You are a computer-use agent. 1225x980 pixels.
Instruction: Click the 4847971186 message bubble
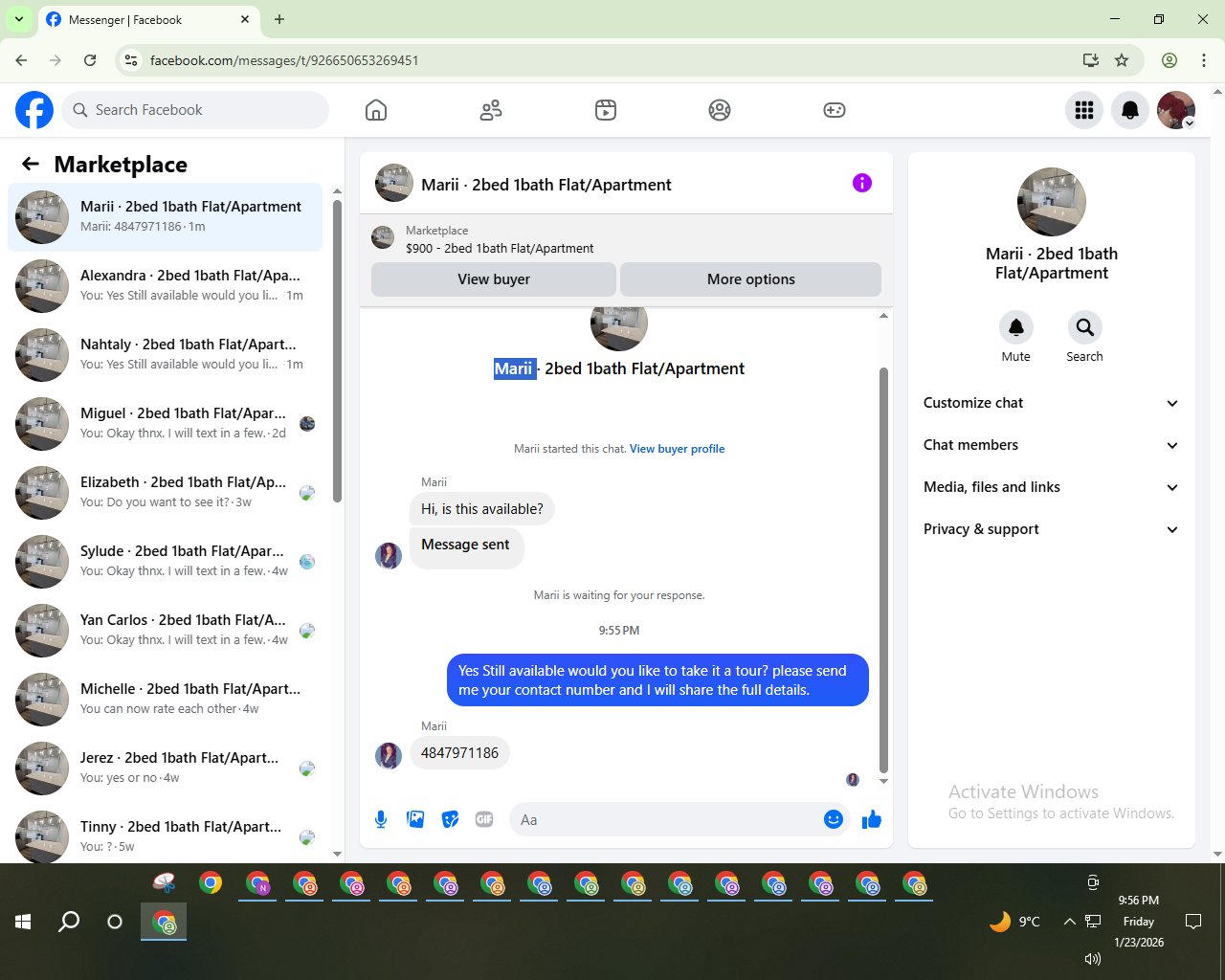459,753
